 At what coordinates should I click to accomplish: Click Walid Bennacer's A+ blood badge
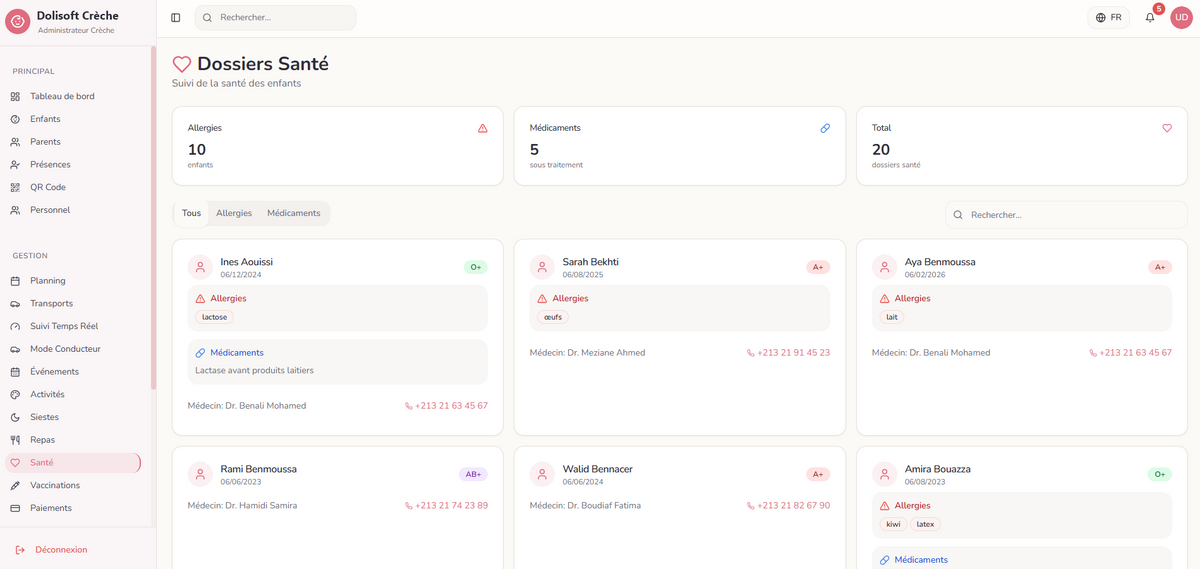pyautogui.click(x=818, y=474)
